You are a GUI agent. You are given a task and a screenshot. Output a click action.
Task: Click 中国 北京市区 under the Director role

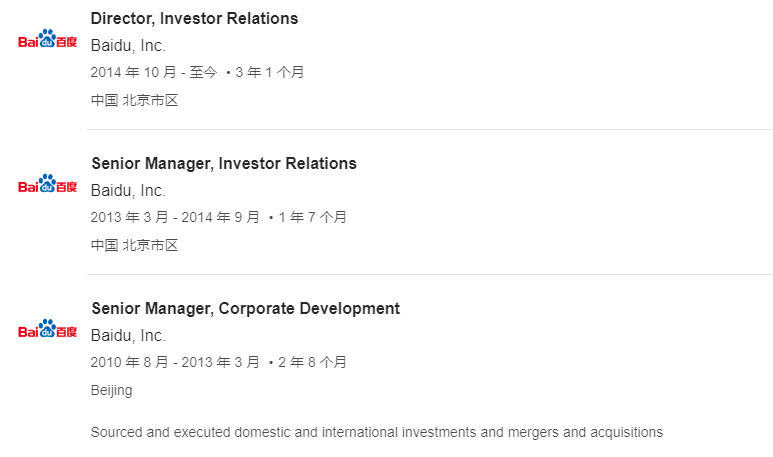(x=134, y=100)
